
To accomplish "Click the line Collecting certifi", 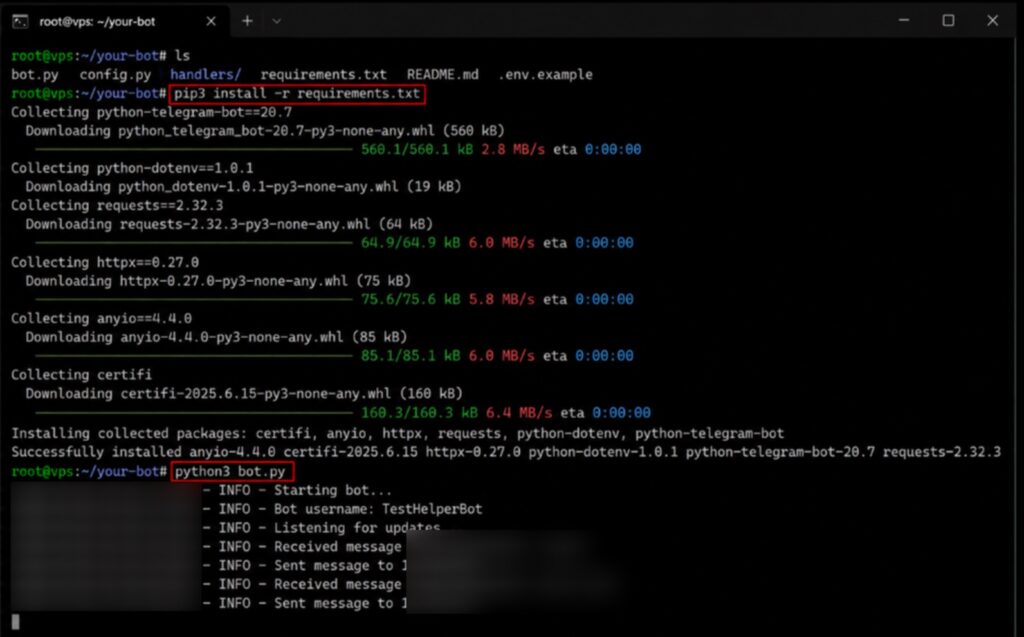I will pos(81,375).
